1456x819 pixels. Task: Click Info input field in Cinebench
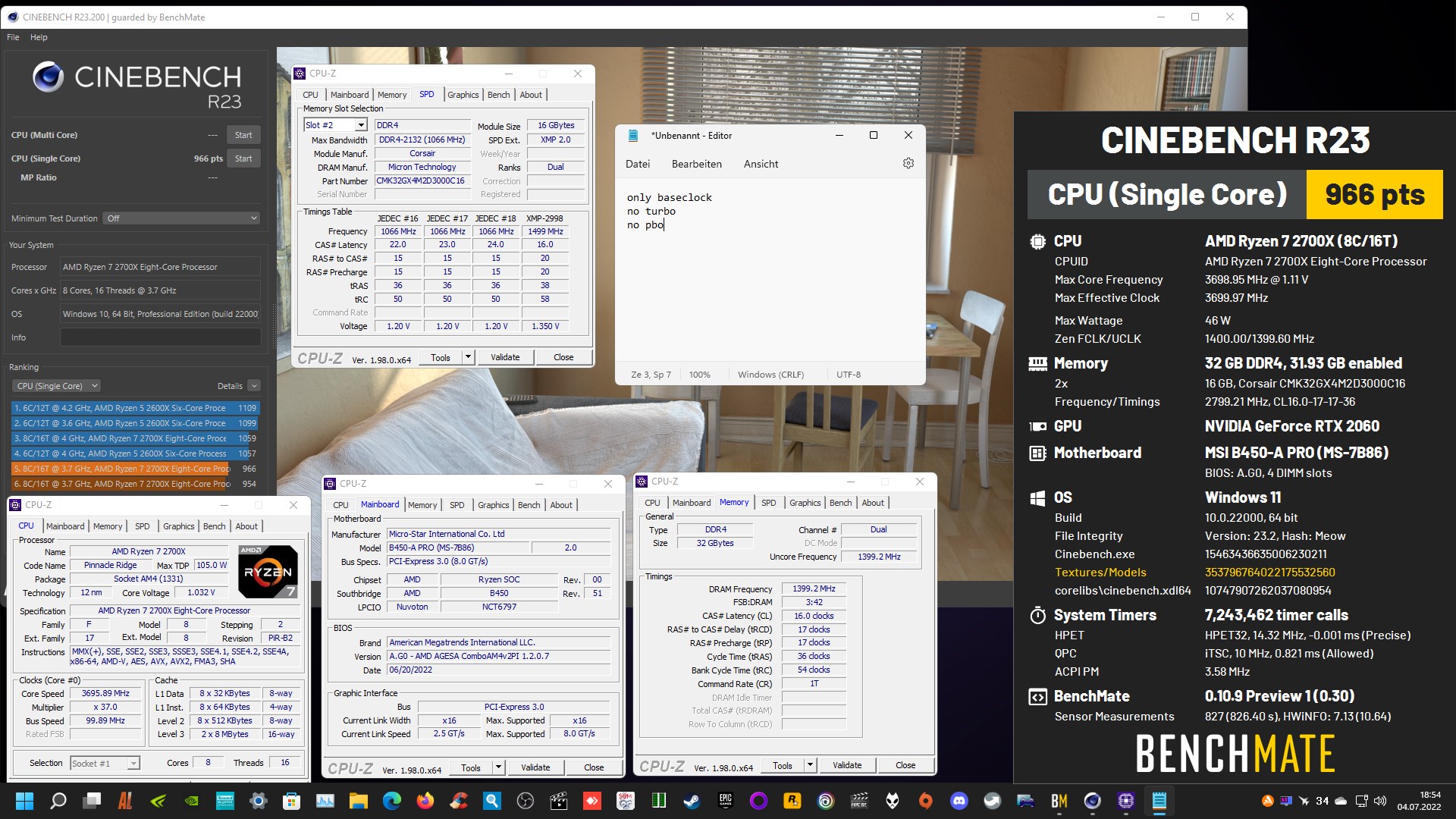pyautogui.click(x=161, y=337)
